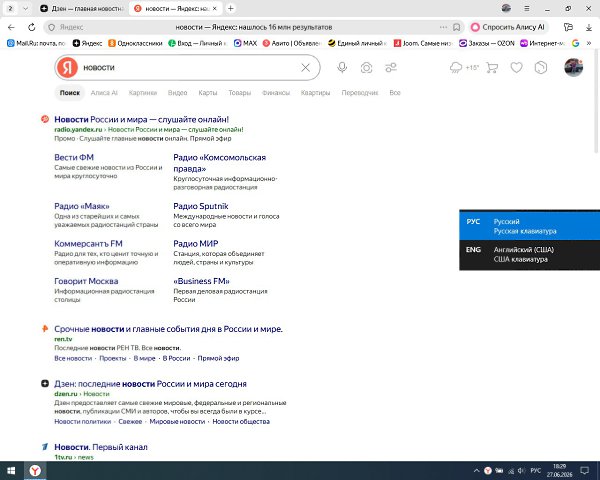Switch to Алиса AI tab

pyautogui.click(x=104, y=93)
